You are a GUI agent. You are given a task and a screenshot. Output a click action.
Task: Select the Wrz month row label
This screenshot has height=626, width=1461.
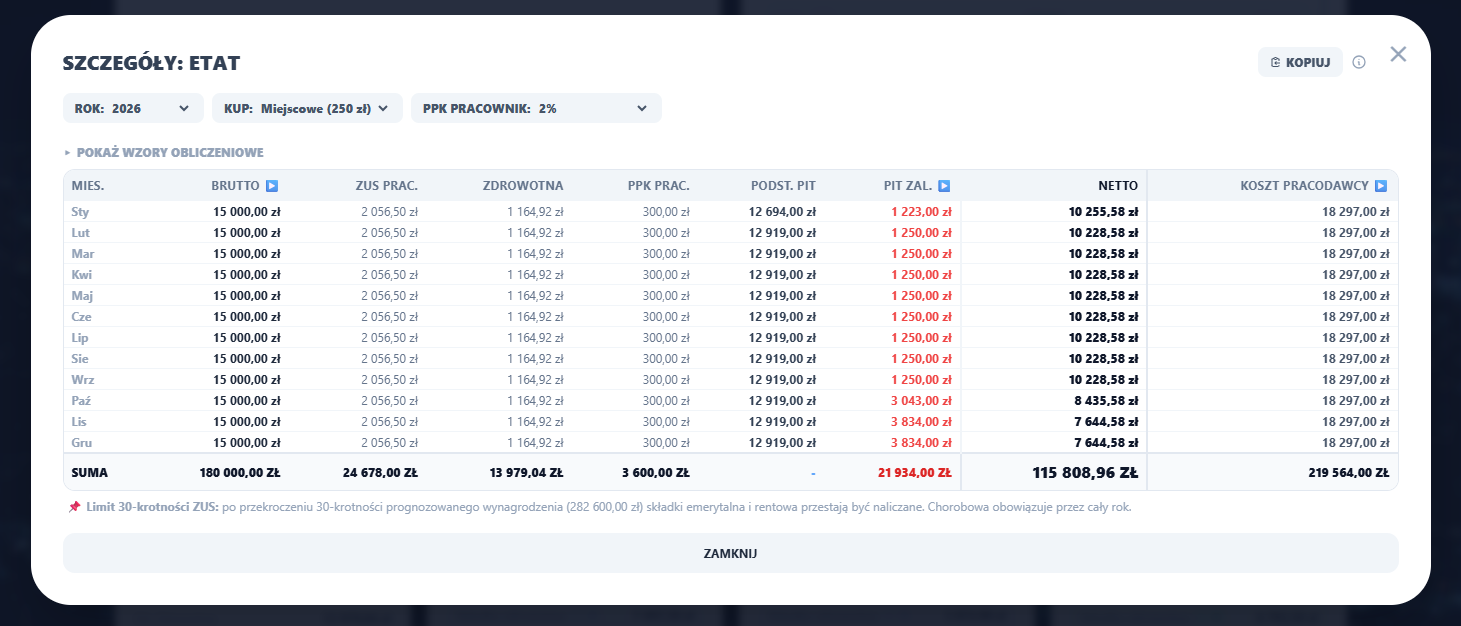click(x=82, y=380)
